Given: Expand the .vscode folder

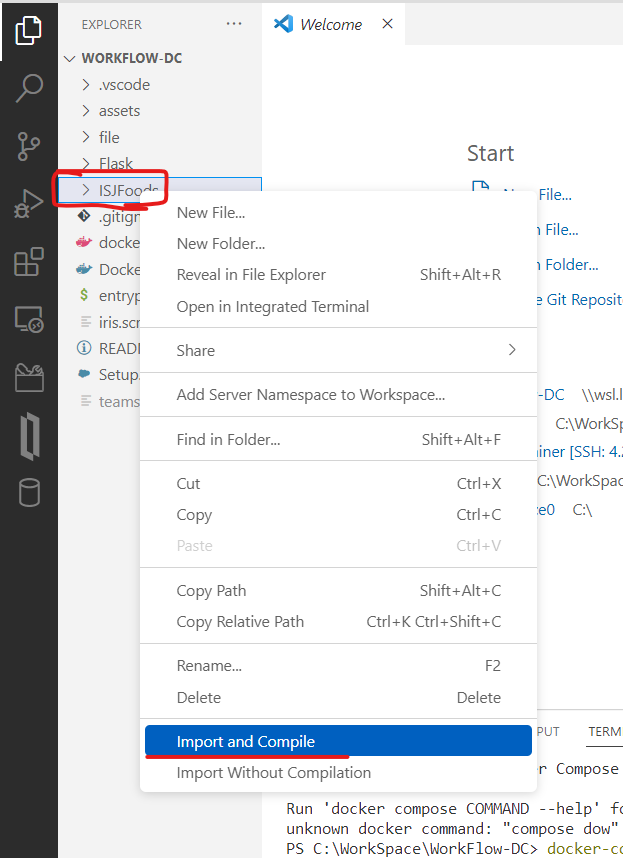Looking at the screenshot, I should point(110,84).
